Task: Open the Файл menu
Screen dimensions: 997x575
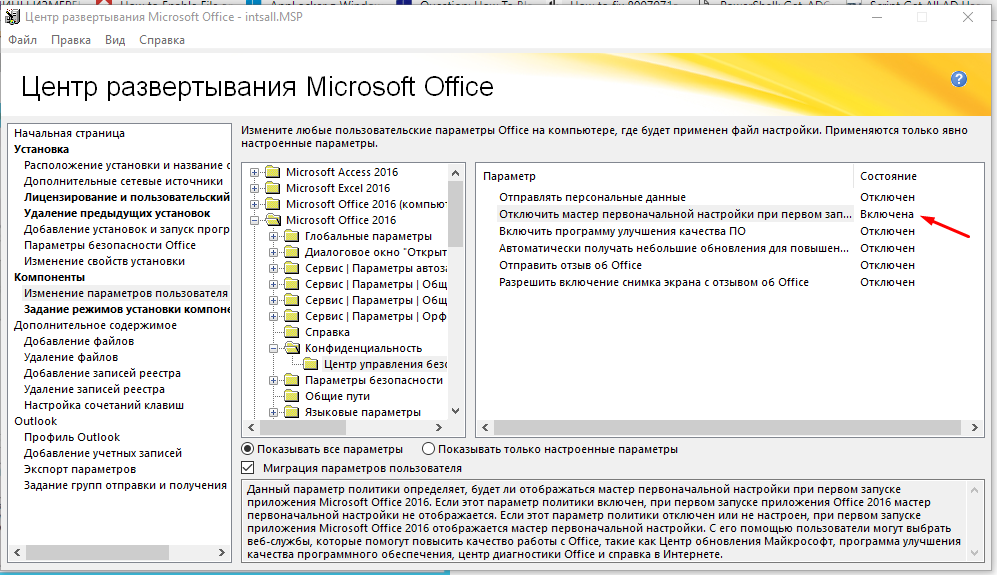Action: coord(22,40)
